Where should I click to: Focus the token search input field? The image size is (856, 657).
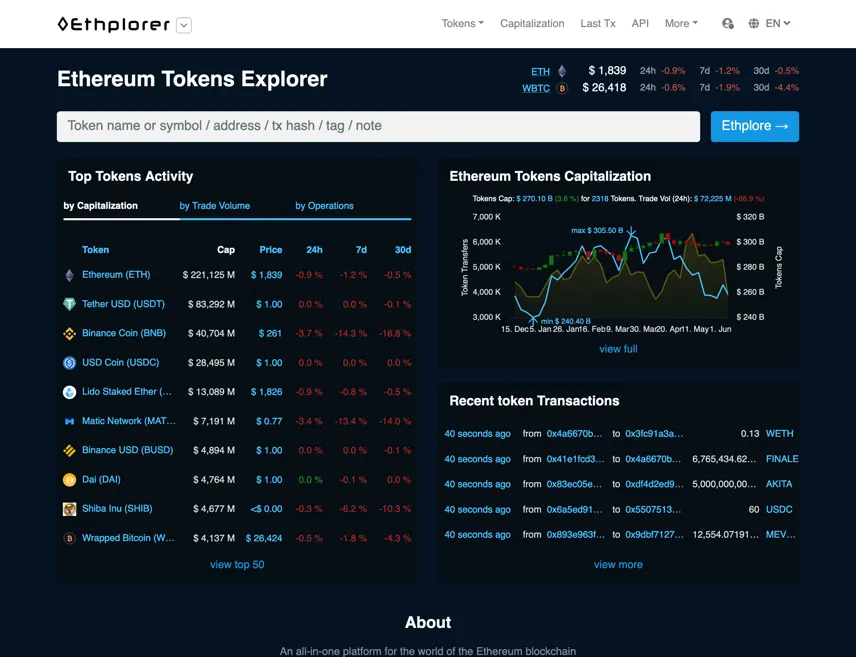pos(378,127)
